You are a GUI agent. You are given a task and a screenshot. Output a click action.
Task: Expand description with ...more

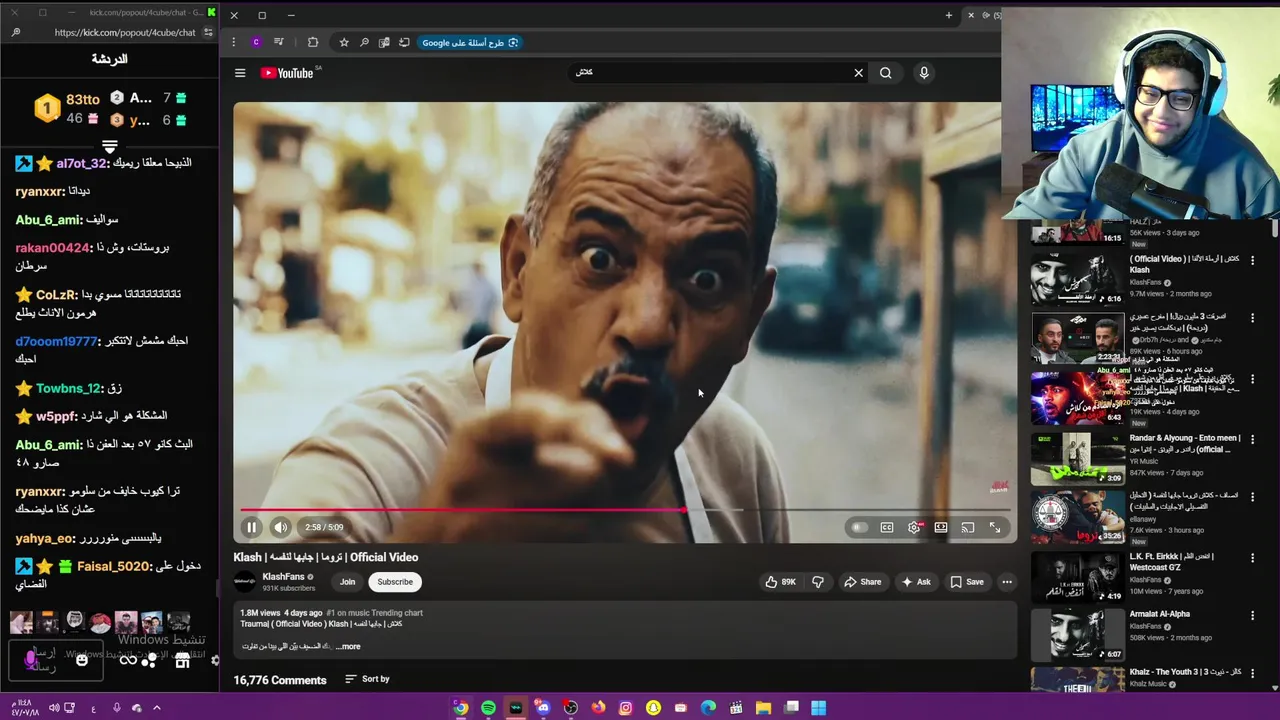click(x=347, y=646)
